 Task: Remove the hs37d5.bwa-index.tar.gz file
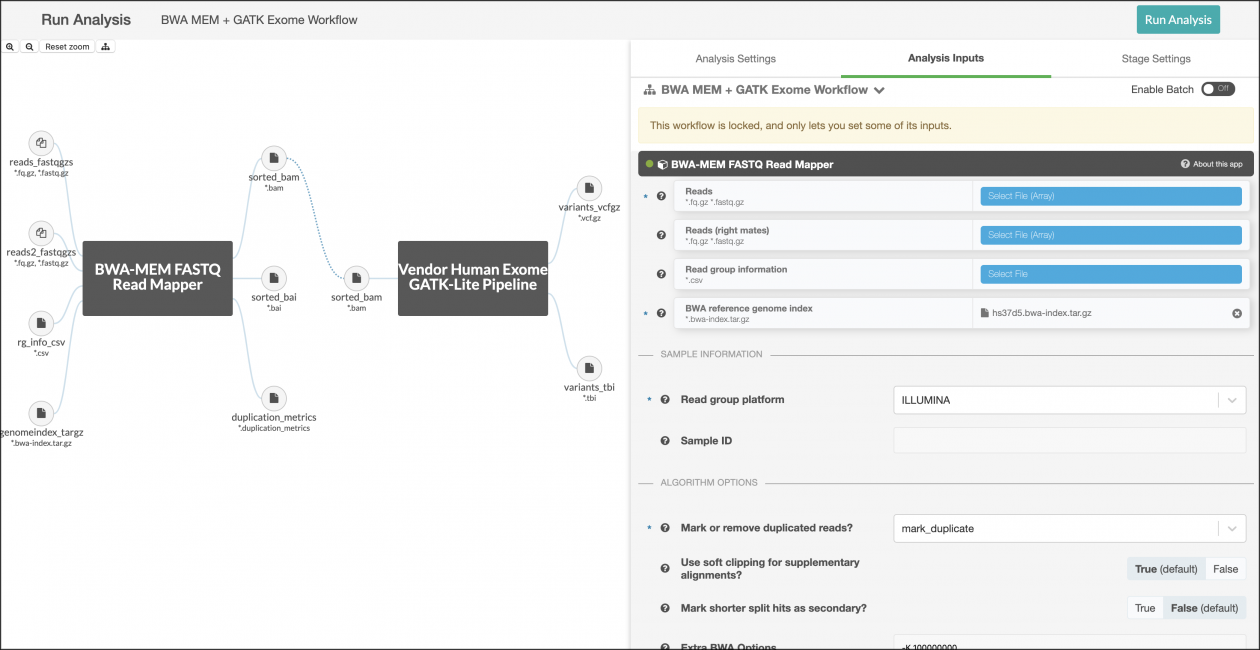point(1236,313)
